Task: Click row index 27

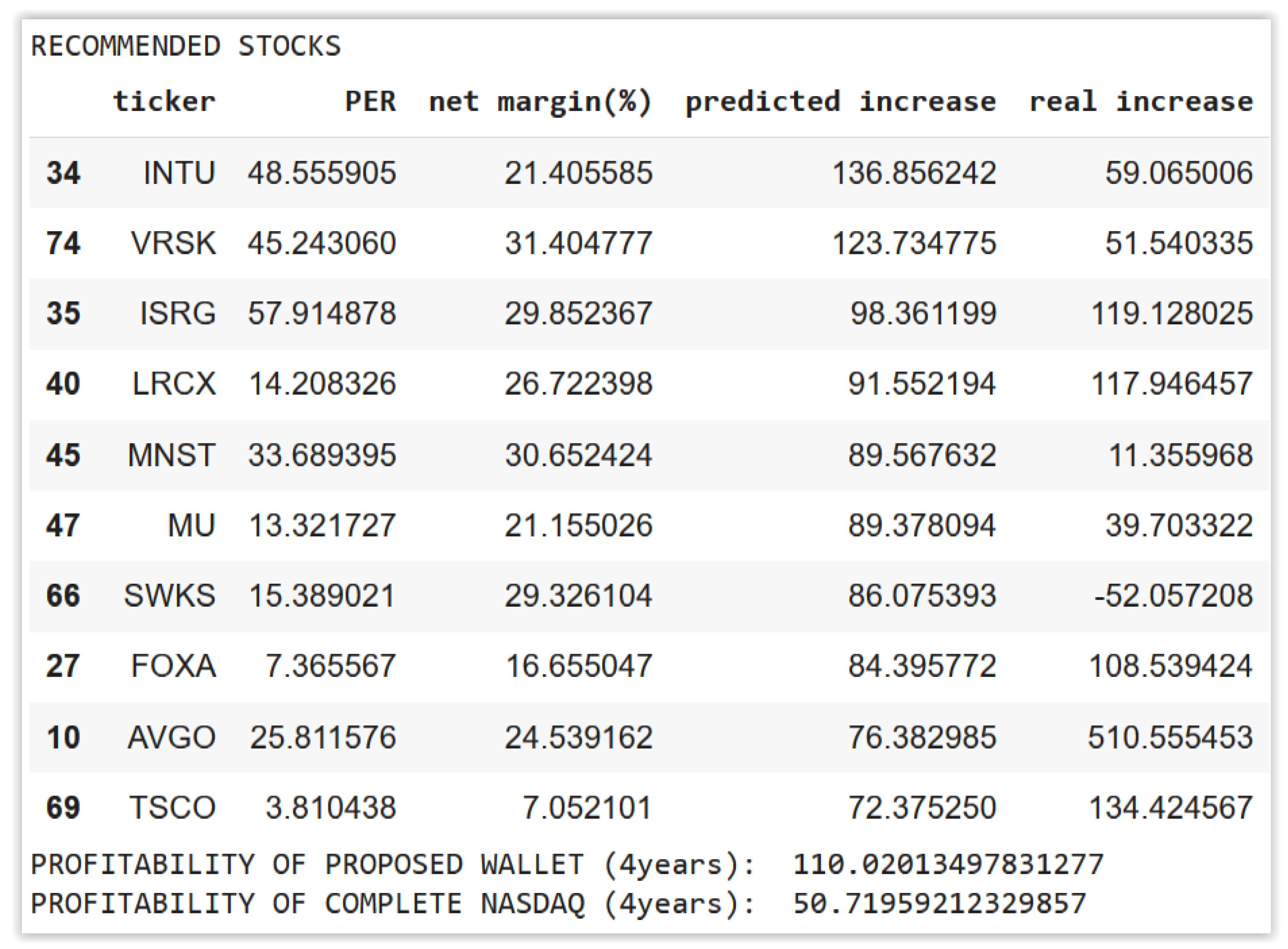Action: coord(63,666)
